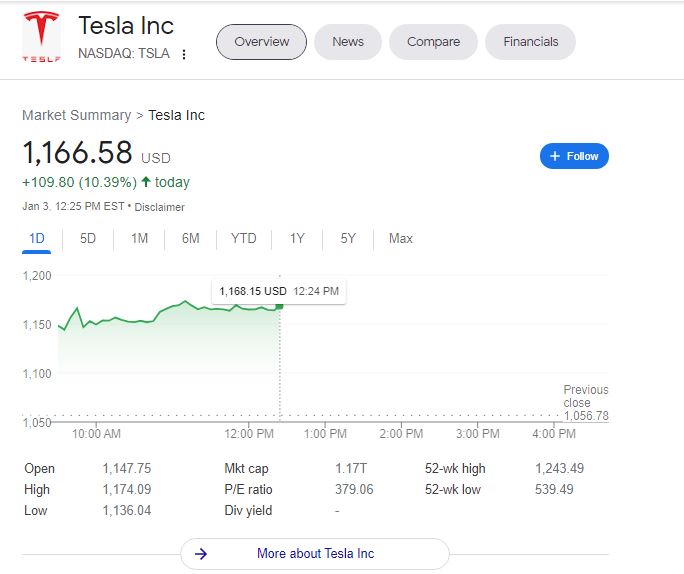The height and width of the screenshot is (574, 684).
Task: Go to the Financials tab
Action: click(x=530, y=42)
